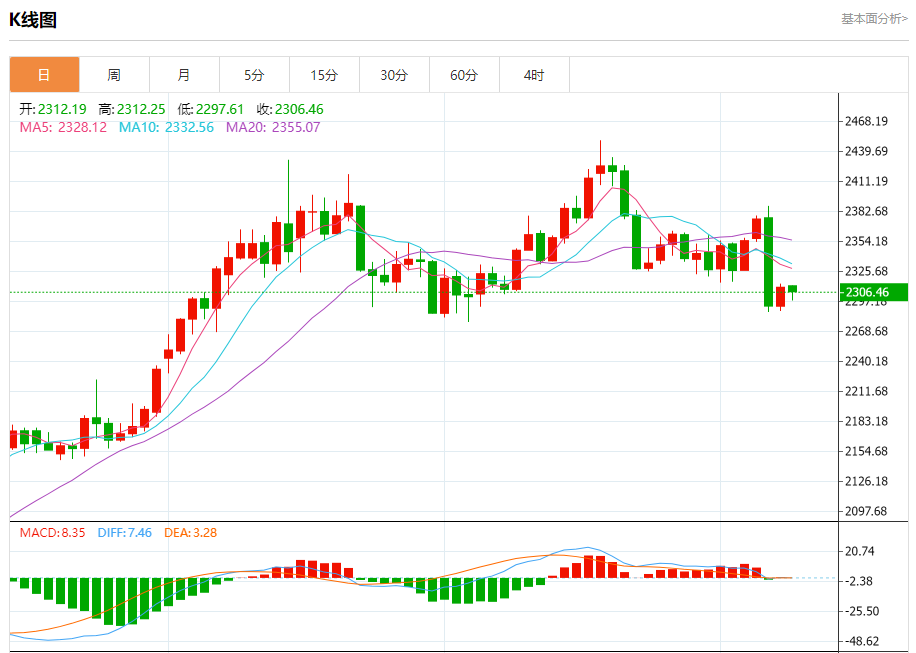
Task: Click the MACD:8.35 indicator label
Action: (53, 533)
